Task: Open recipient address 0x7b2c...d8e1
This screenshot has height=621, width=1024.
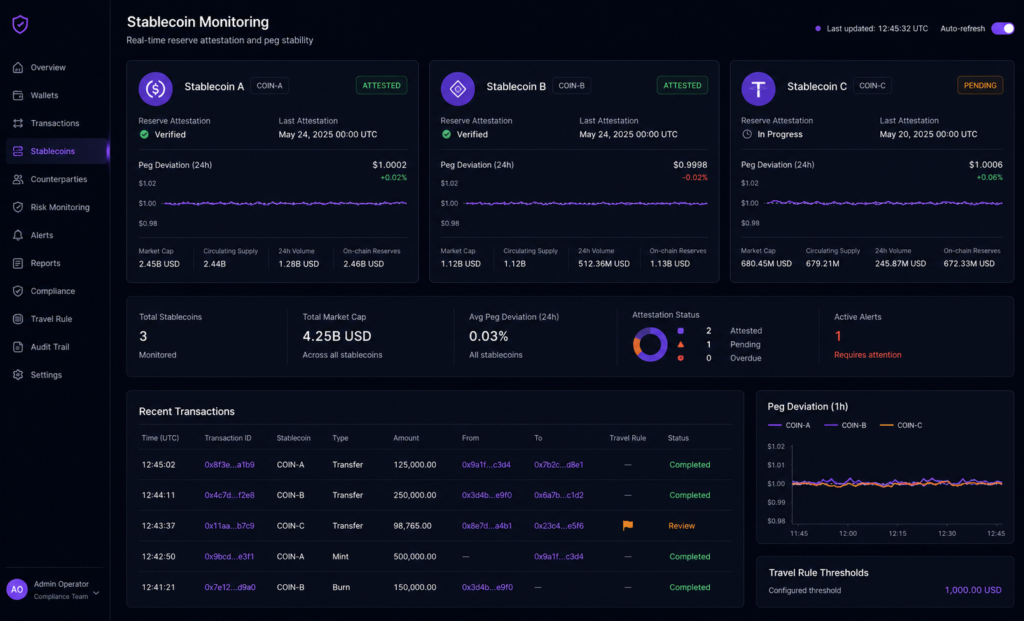Action: pyautogui.click(x=558, y=465)
